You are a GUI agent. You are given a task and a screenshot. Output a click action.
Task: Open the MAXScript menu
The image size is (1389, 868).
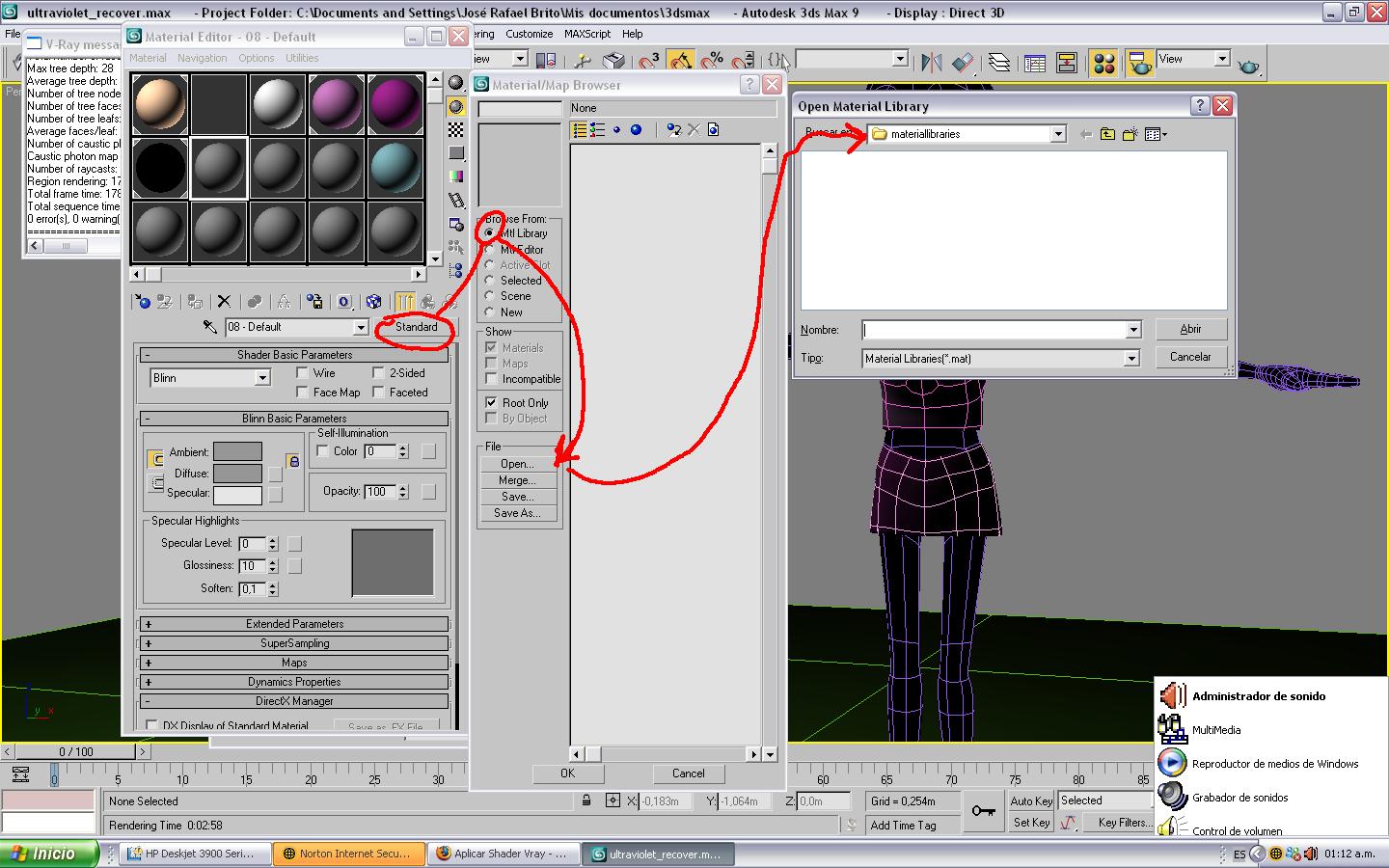click(x=587, y=34)
